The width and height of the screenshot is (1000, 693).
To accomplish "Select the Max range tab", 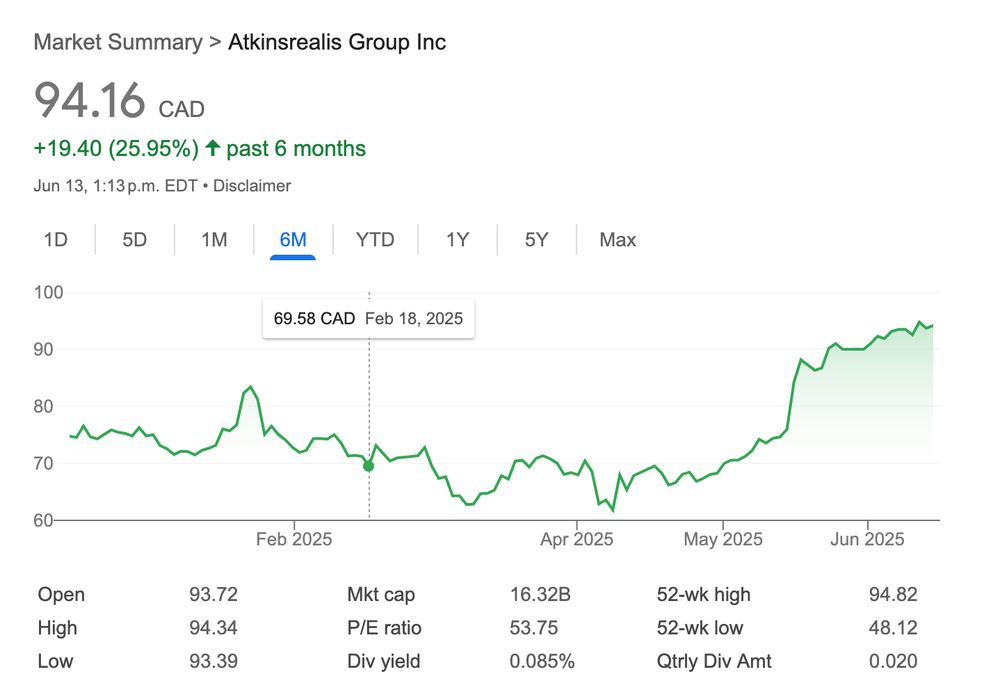I will [617, 240].
